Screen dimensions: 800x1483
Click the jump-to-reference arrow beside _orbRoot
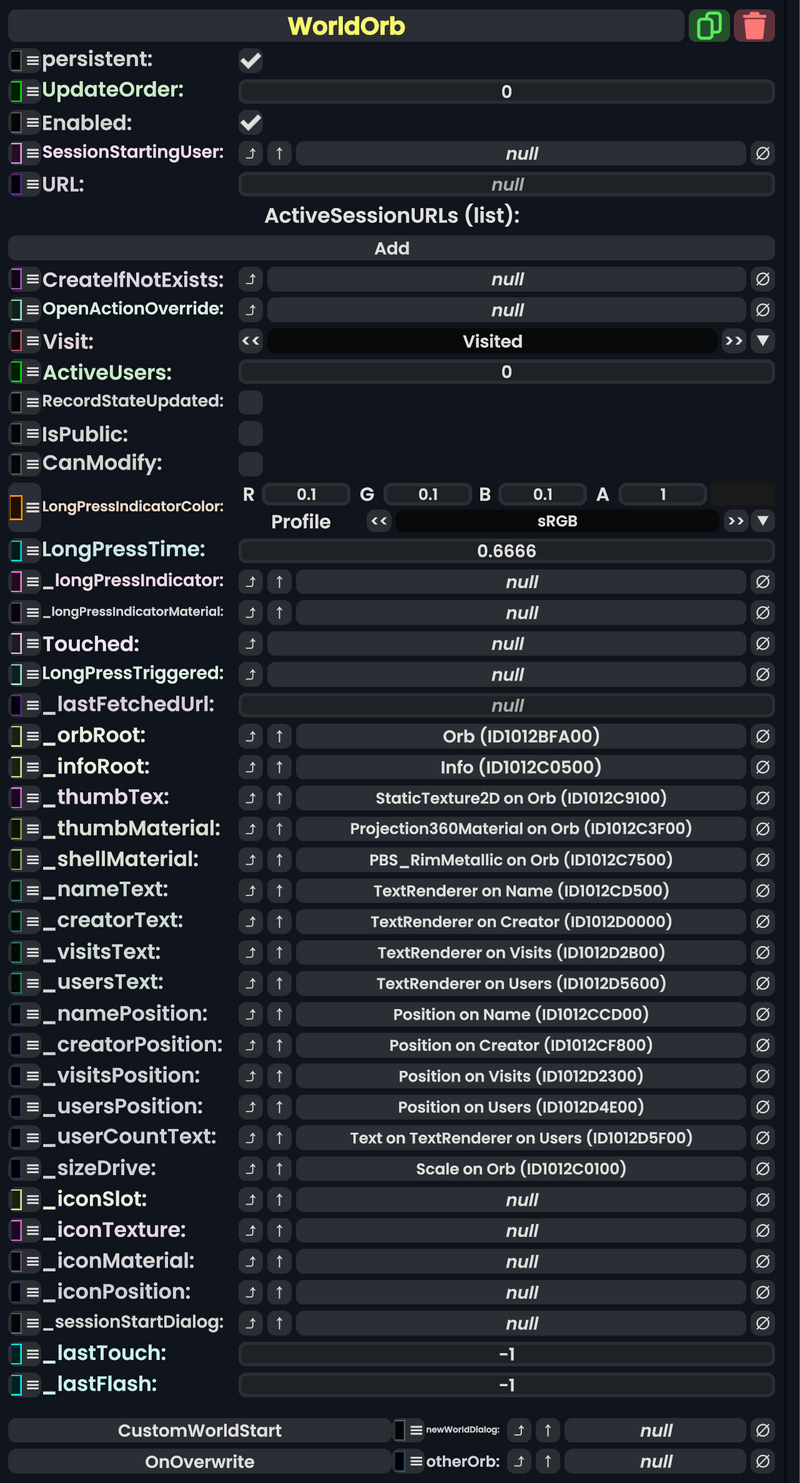point(250,736)
